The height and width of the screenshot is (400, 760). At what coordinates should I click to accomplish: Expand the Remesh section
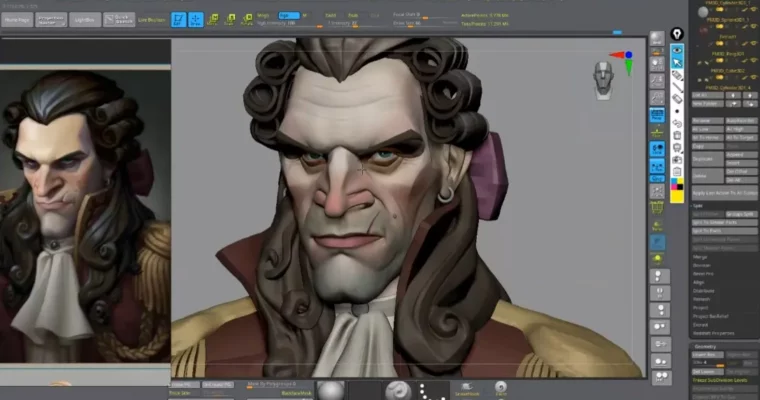(701, 299)
